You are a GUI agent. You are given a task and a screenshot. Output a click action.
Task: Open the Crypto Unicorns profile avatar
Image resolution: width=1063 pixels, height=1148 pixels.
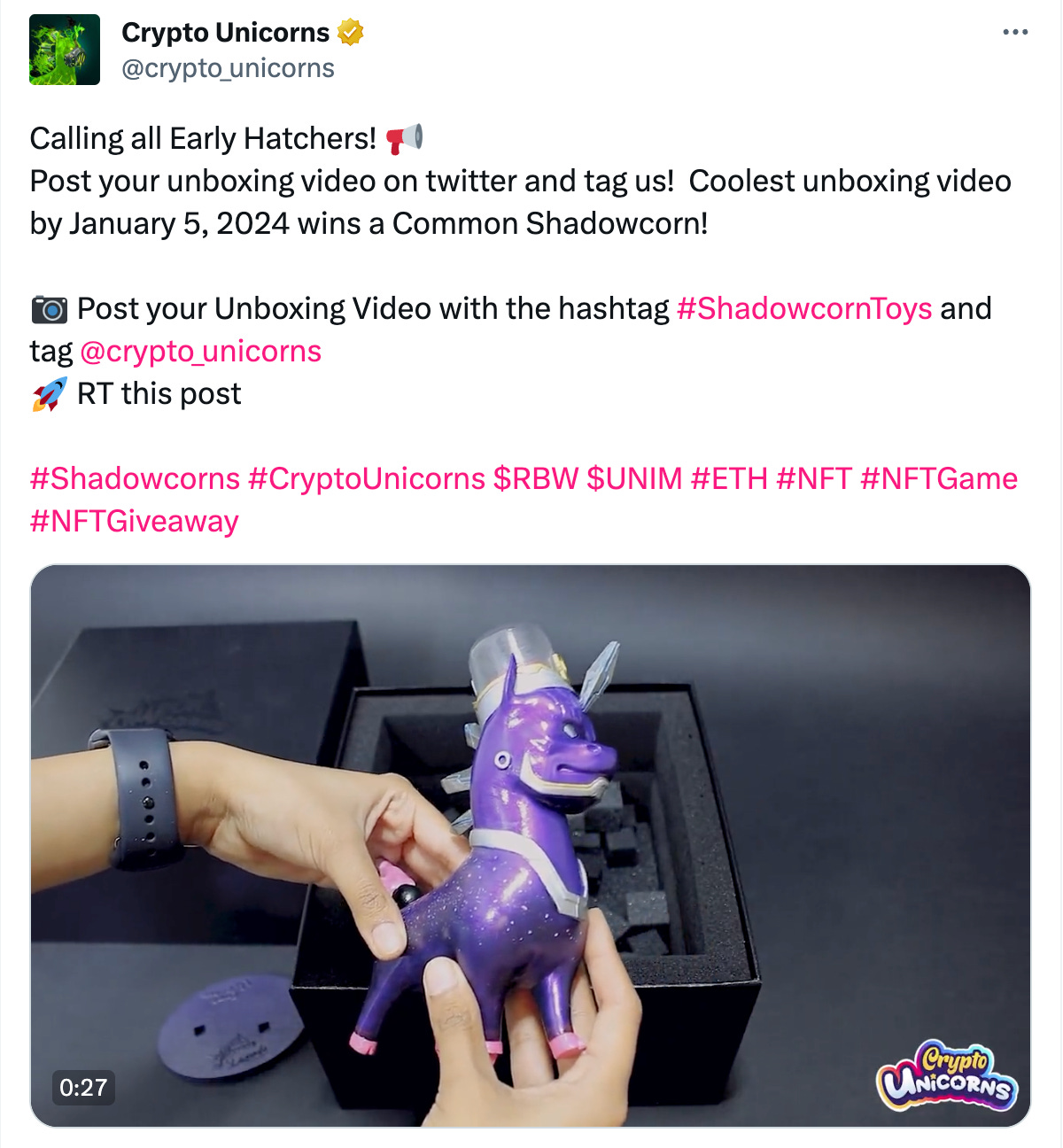pyautogui.click(x=65, y=50)
